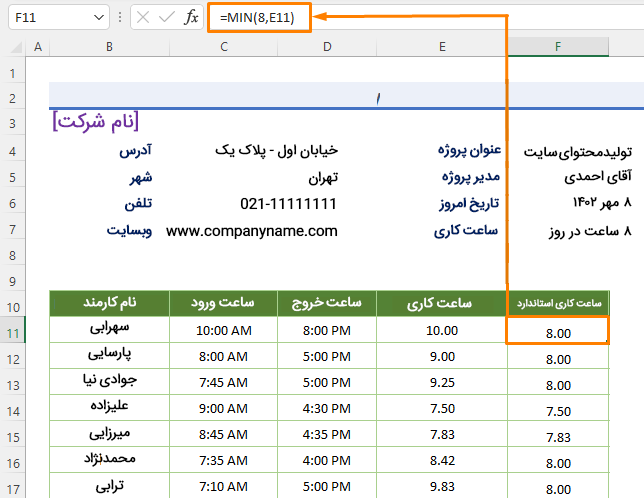Select cell F11 with value 8.00
The width and height of the screenshot is (644, 498).
click(x=557, y=331)
